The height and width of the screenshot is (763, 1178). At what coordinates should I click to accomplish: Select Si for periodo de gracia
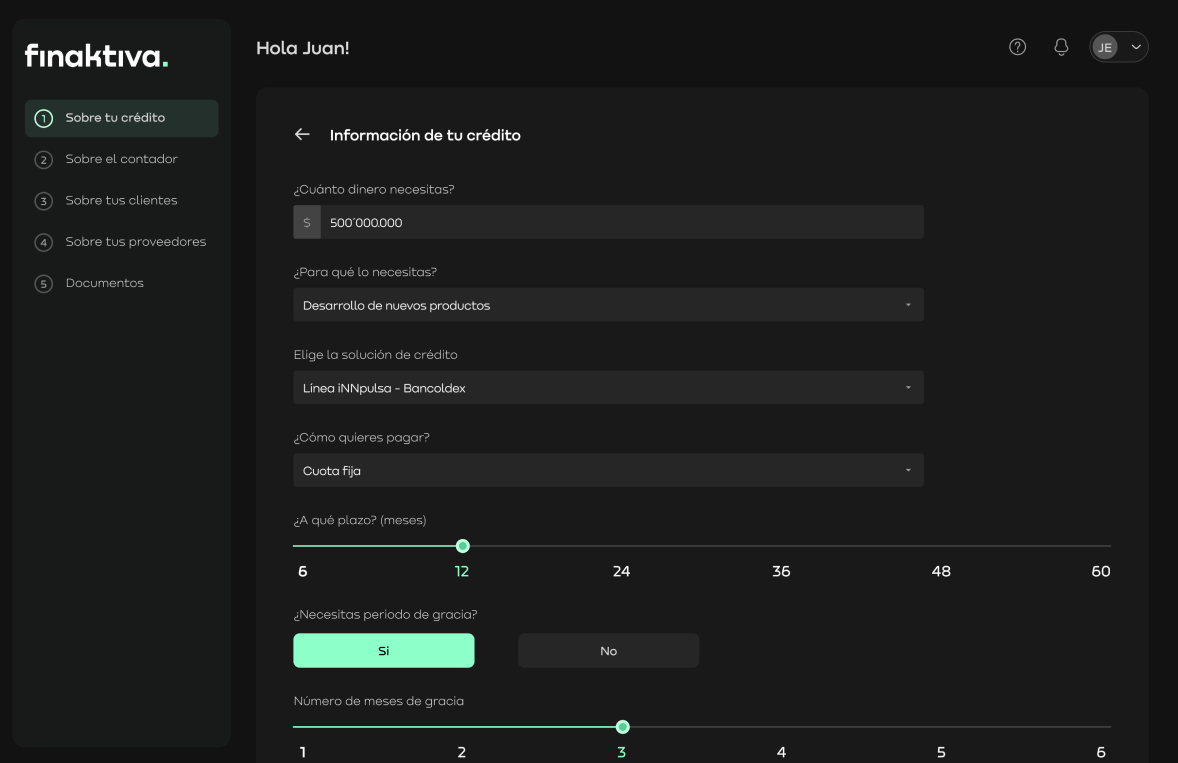[x=384, y=650]
